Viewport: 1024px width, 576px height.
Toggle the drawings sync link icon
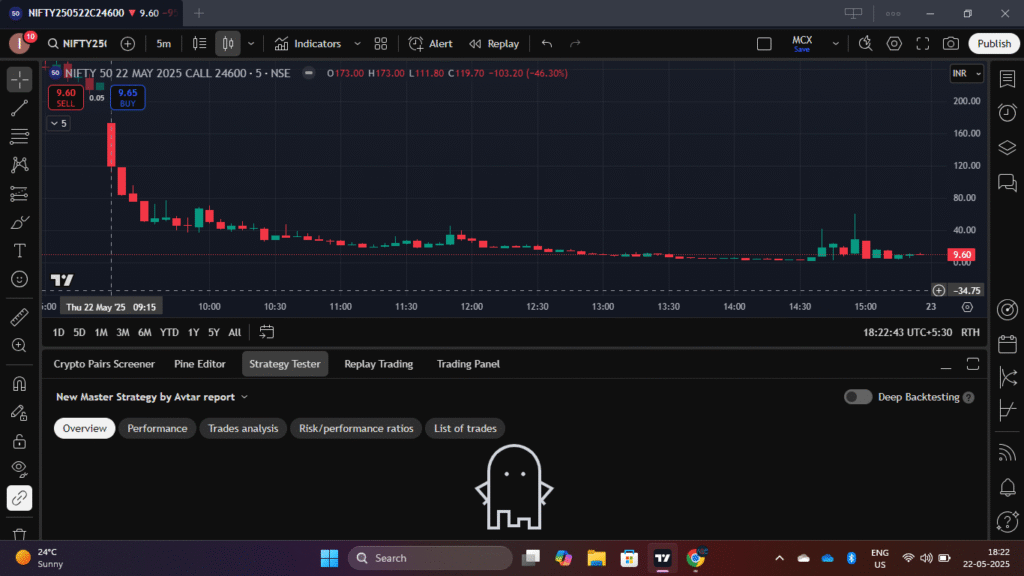click(x=20, y=498)
